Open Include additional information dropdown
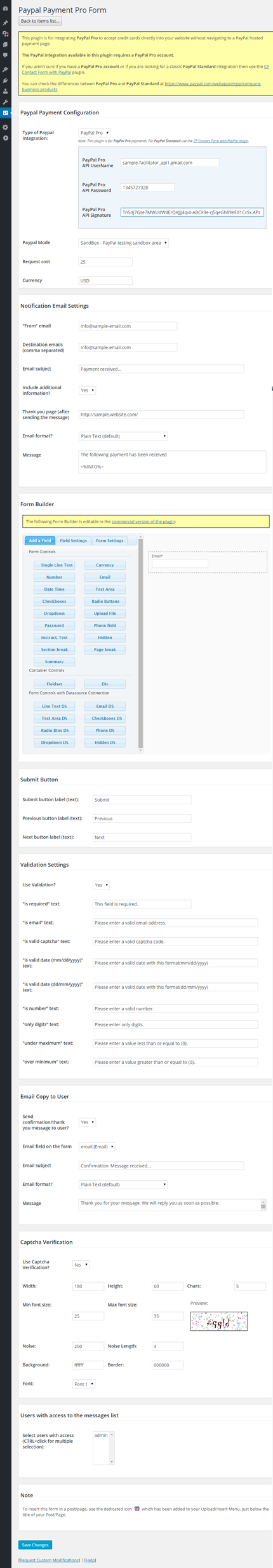The width and height of the screenshot is (273, 1568). click(87, 390)
